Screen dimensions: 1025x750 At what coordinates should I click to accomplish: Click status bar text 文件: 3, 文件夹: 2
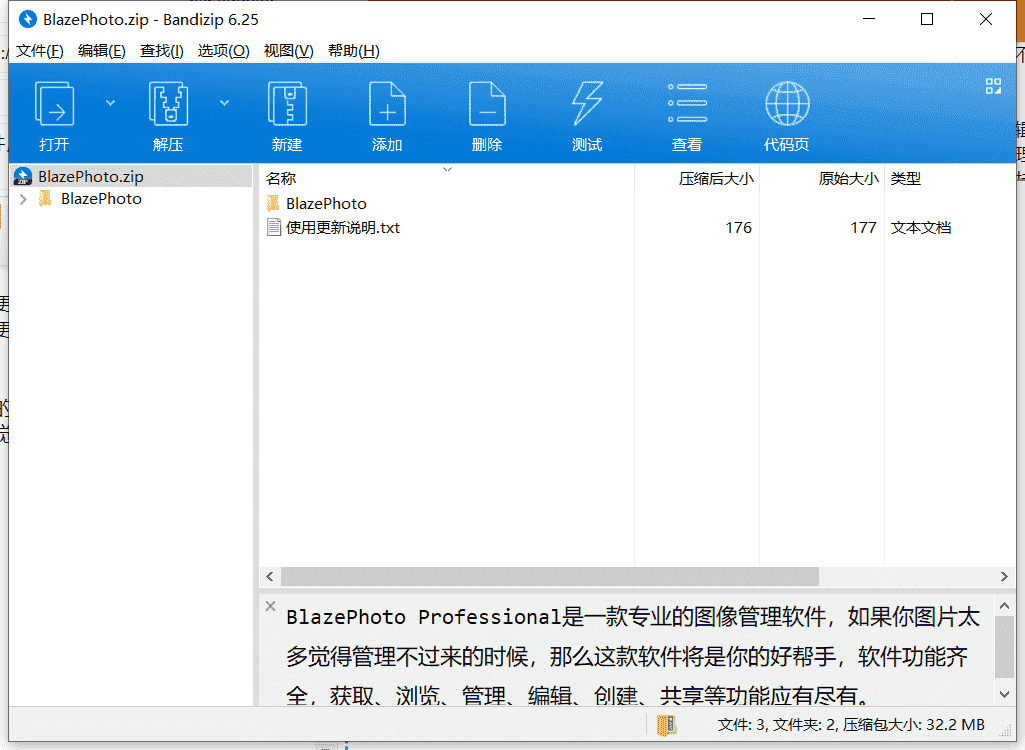[x=778, y=725]
